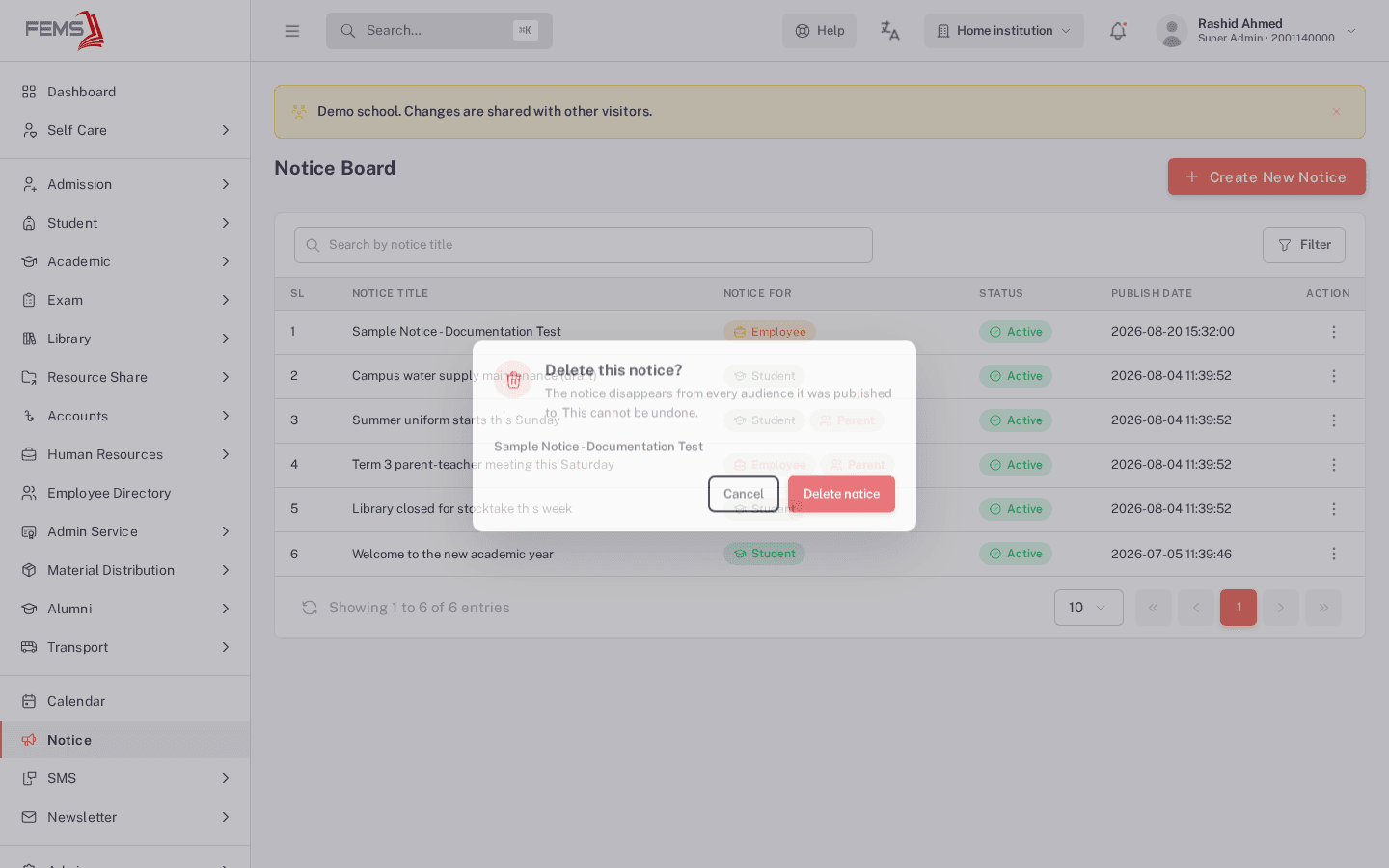Open the Help button in the header
The width and height of the screenshot is (1389, 868).
click(819, 31)
